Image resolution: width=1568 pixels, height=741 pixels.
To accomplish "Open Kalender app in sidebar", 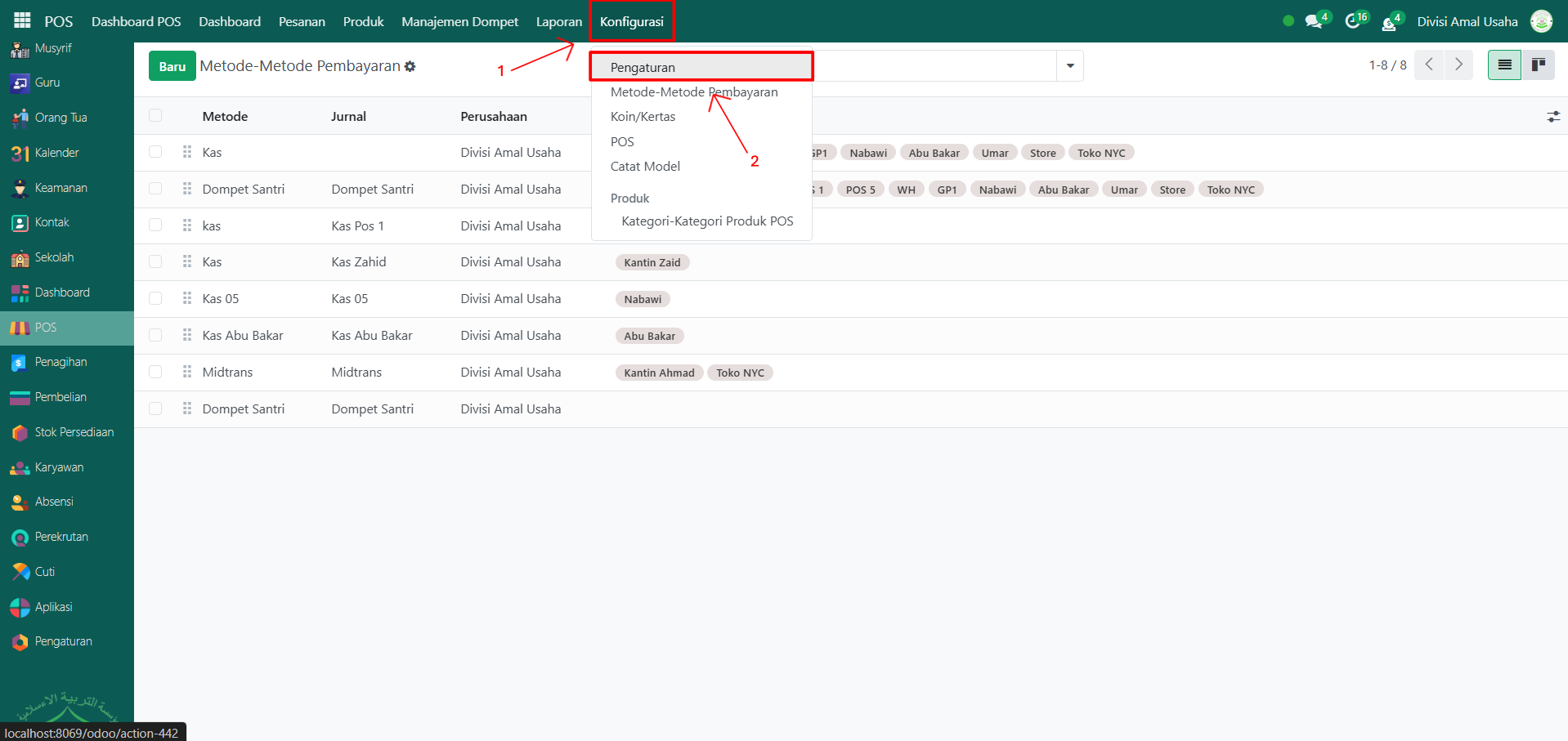I will coord(56,153).
